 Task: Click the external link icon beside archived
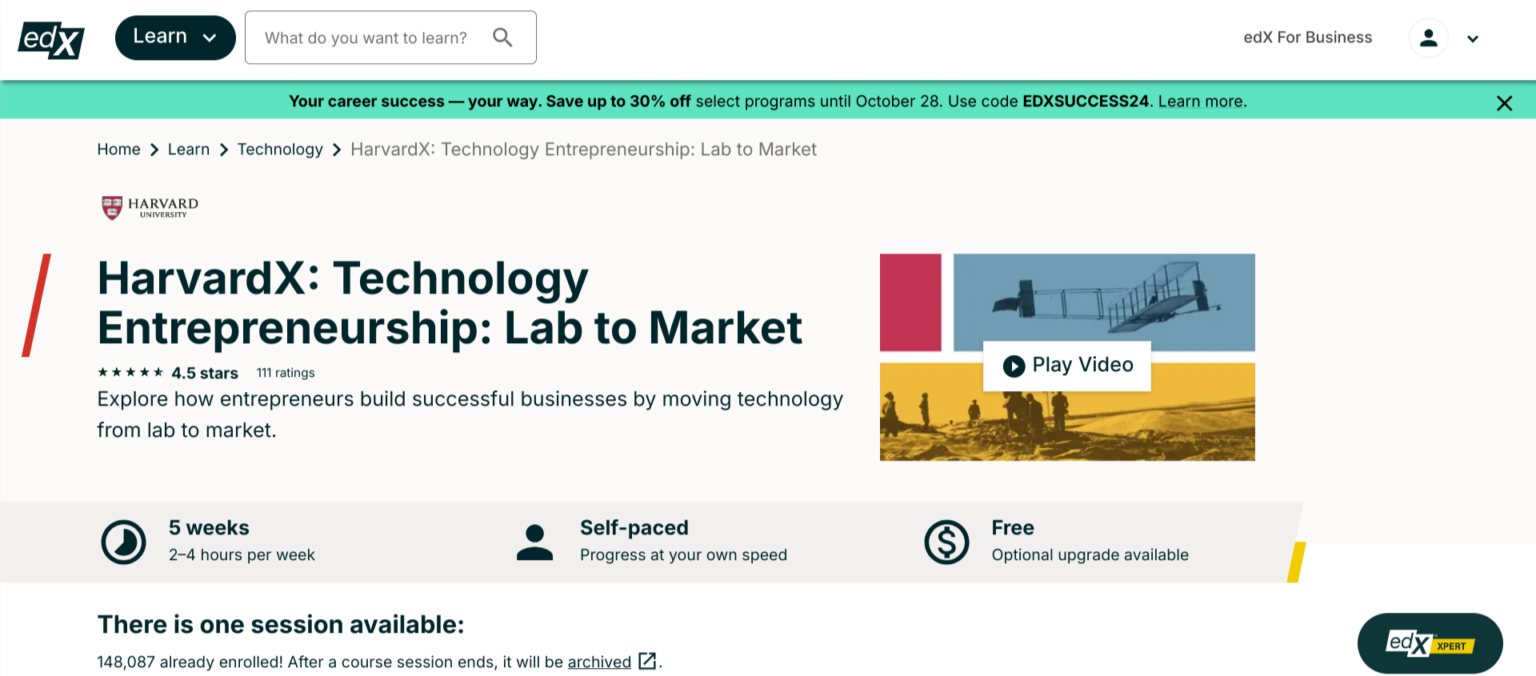click(x=647, y=661)
